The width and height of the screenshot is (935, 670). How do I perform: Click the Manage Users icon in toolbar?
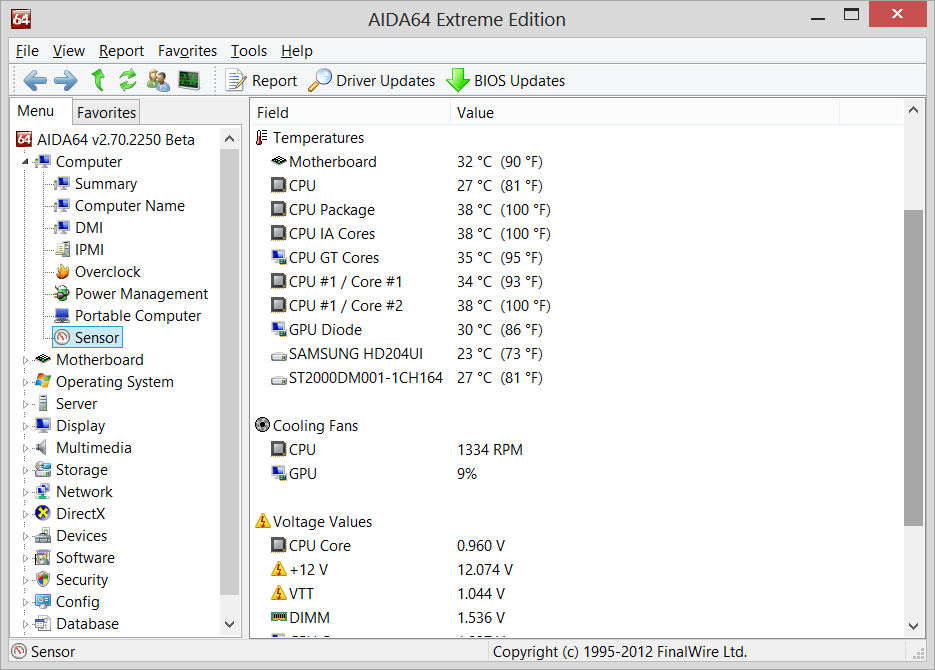(x=158, y=81)
